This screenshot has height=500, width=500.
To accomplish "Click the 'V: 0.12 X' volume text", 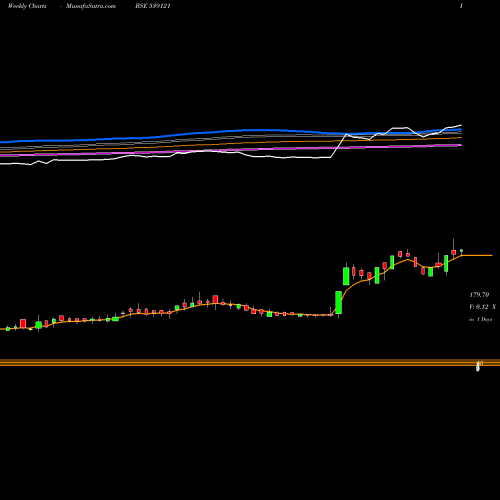I will [x=482, y=307].
